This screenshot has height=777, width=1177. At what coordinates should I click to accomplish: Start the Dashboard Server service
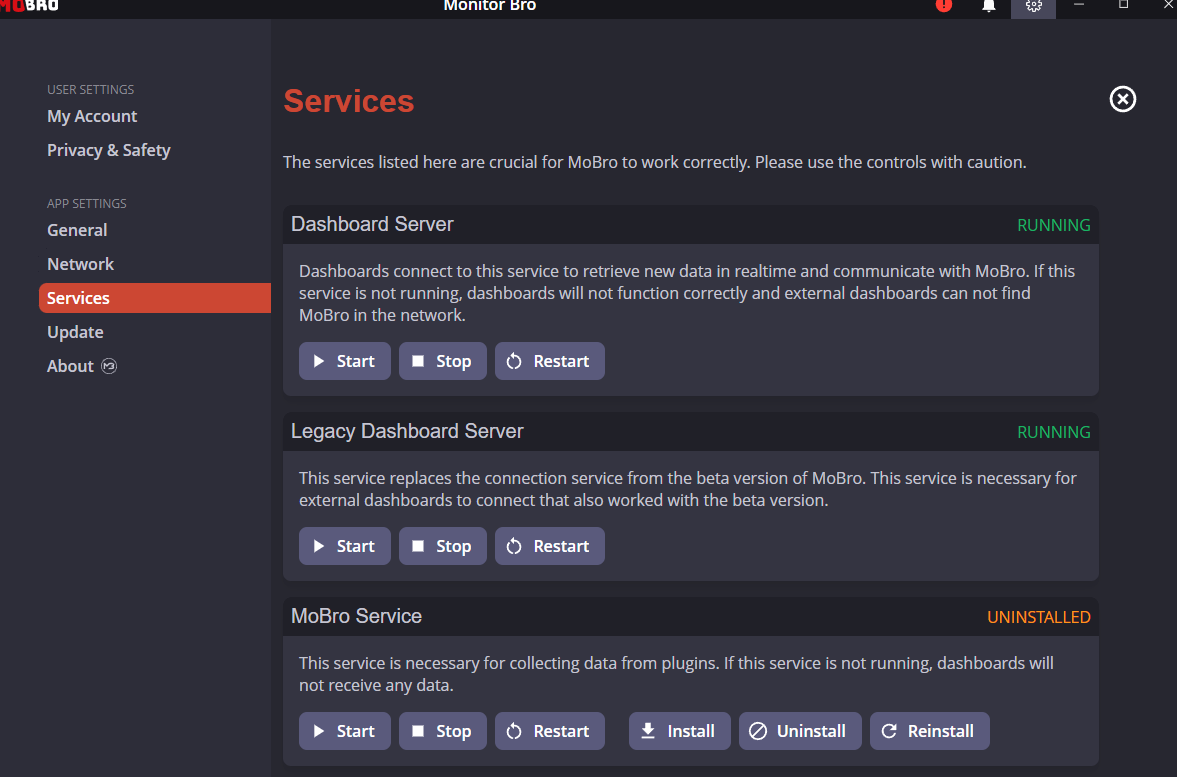pos(345,361)
